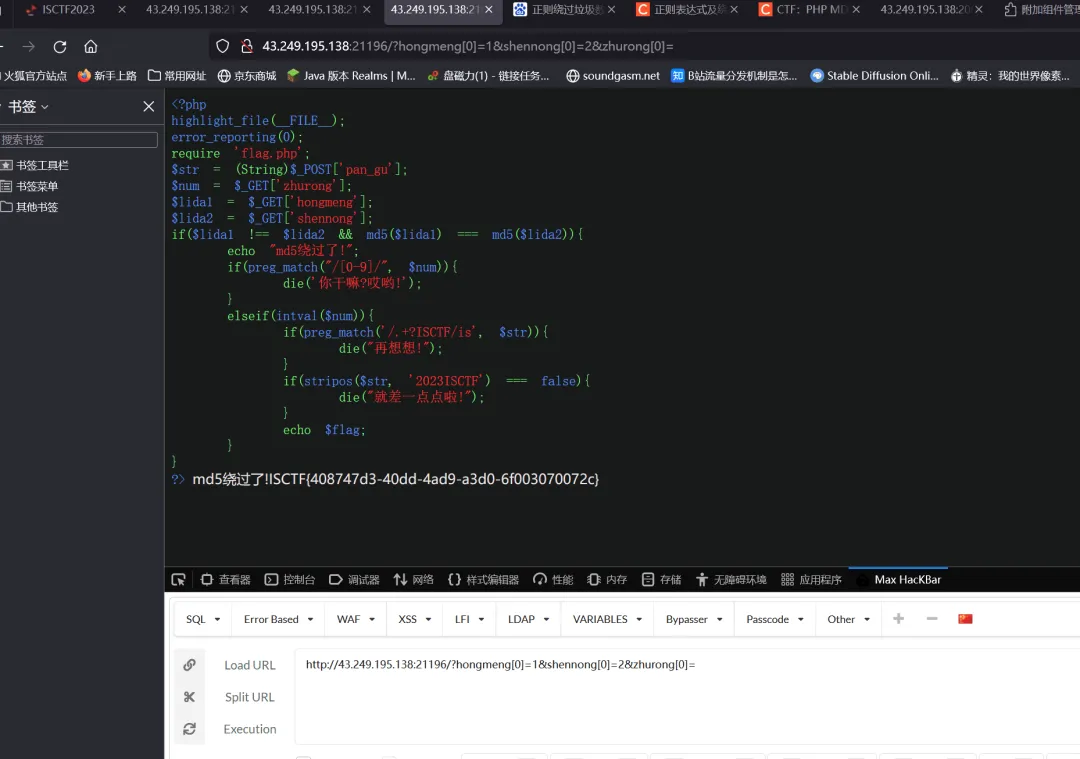Click the HackBar URL text field
The image size is (1080, 759).
687,696
